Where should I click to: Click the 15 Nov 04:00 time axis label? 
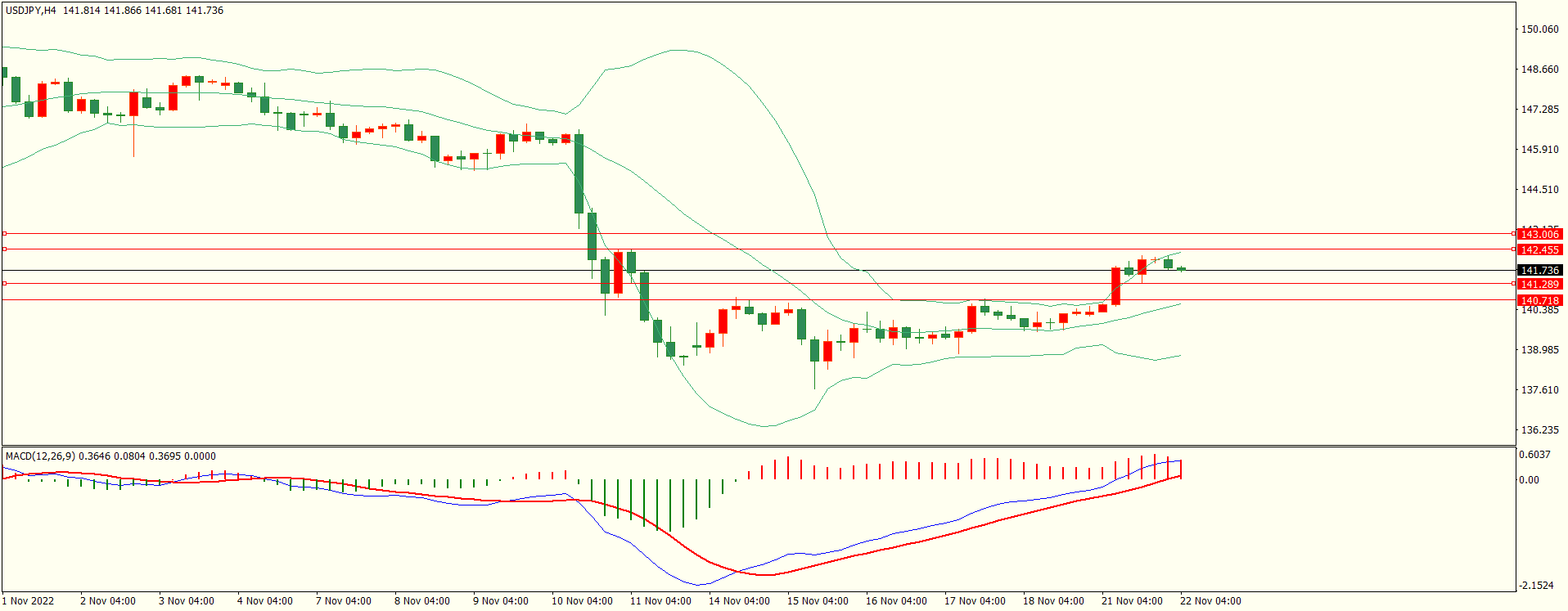[818, 601]
